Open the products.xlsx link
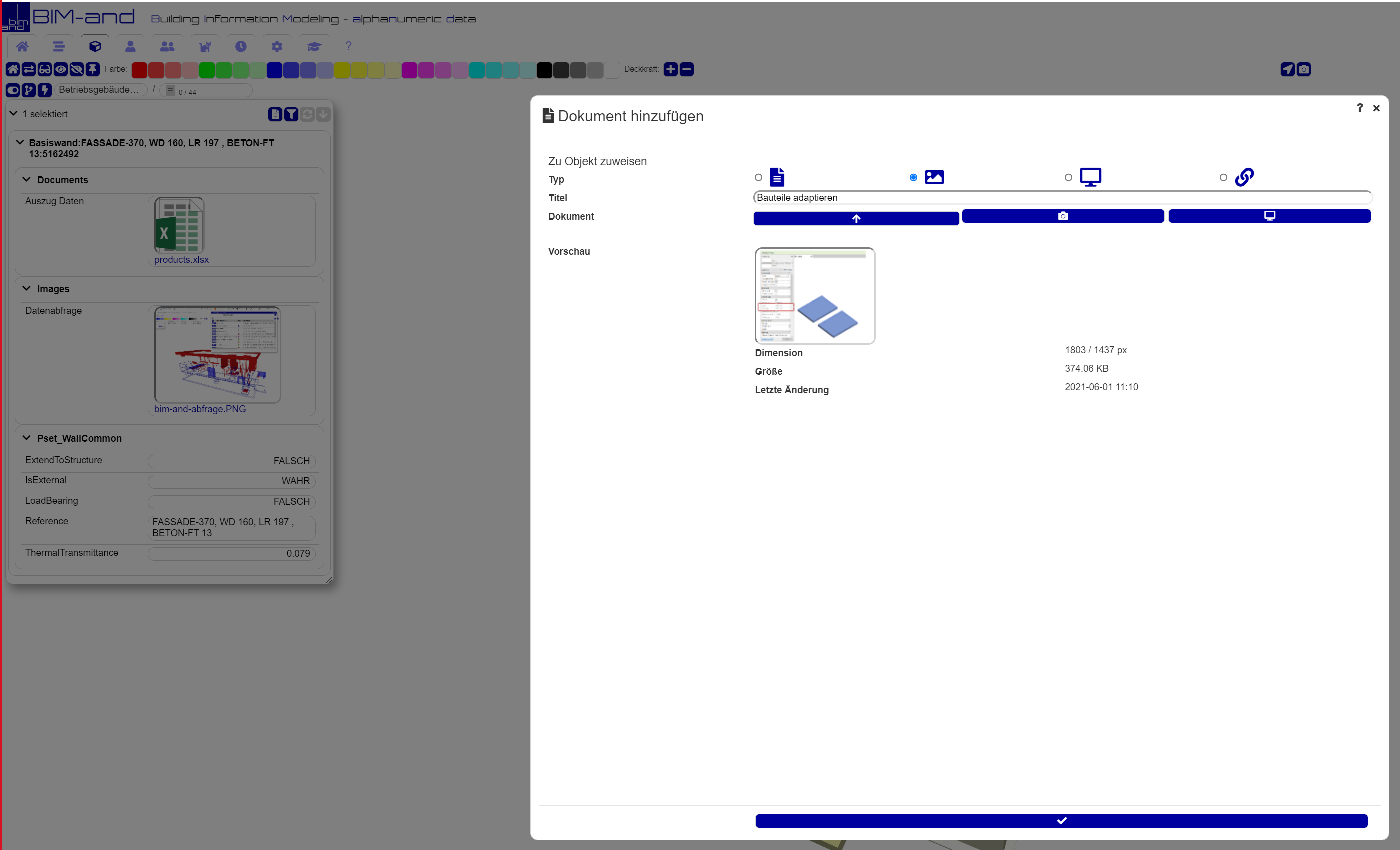 [181, 260]
